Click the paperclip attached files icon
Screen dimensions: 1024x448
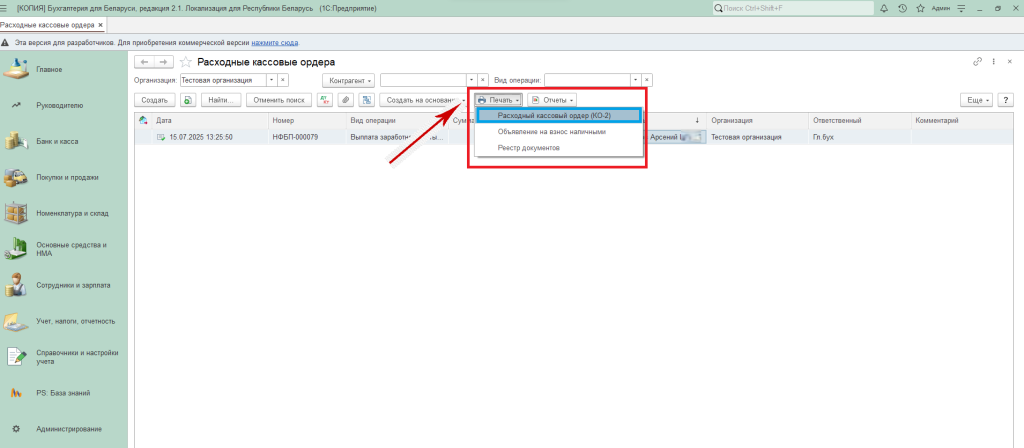tap(345, 100)
